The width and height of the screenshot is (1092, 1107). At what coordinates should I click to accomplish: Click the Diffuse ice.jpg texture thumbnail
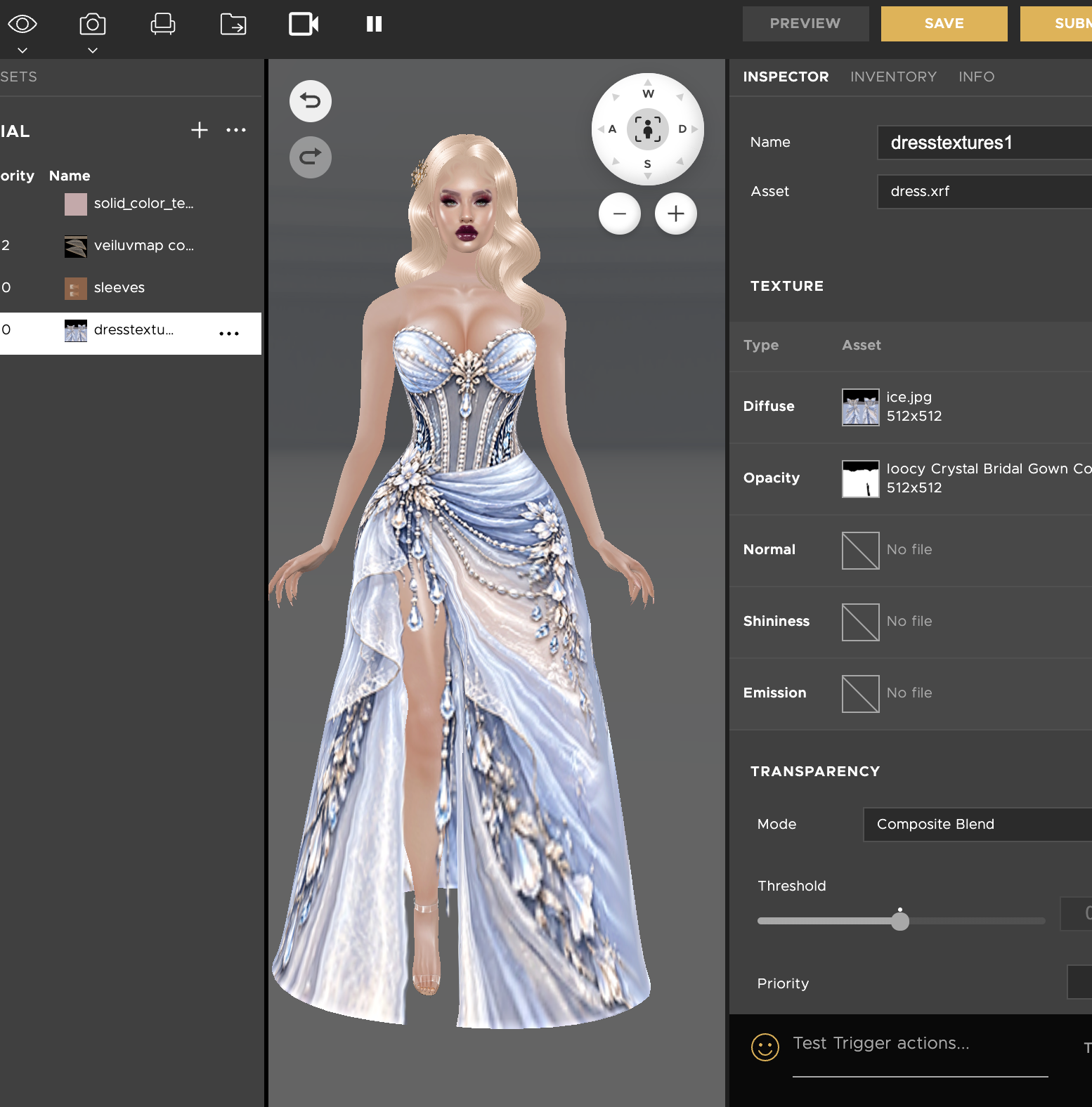(x=861, y=407)
